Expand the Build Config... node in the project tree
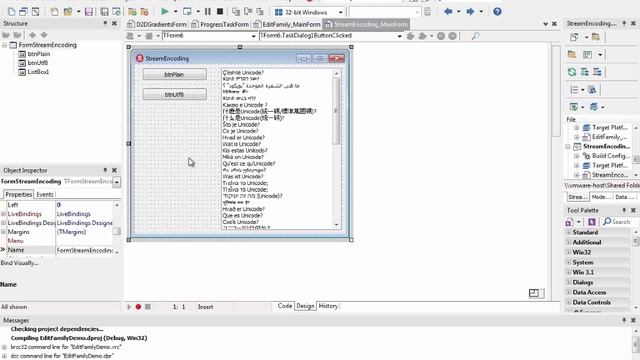Viewport: 640px width, 360px height. tap(577, 156)
